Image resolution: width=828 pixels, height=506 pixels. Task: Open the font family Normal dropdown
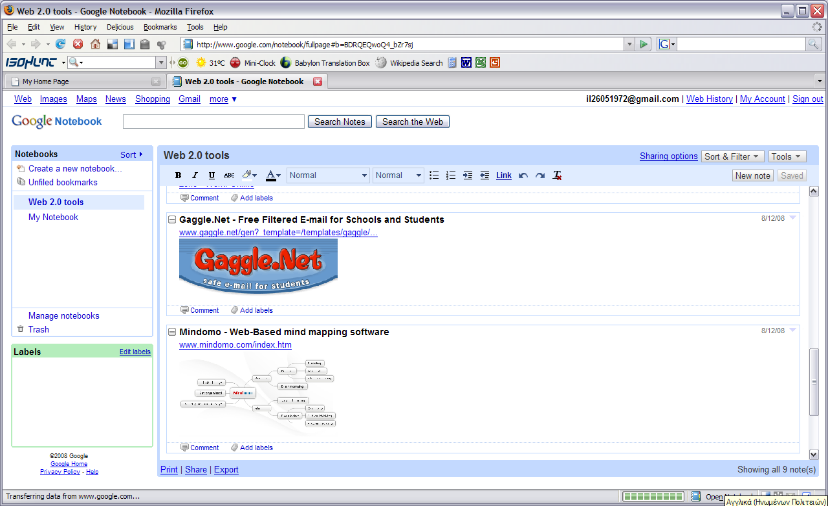327,175
